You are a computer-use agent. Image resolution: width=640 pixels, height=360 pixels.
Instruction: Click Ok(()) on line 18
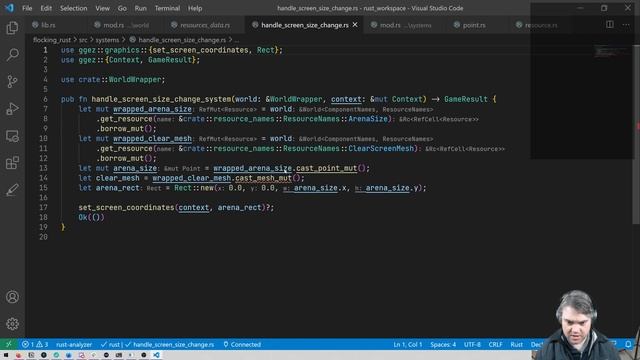coord(91,217)
